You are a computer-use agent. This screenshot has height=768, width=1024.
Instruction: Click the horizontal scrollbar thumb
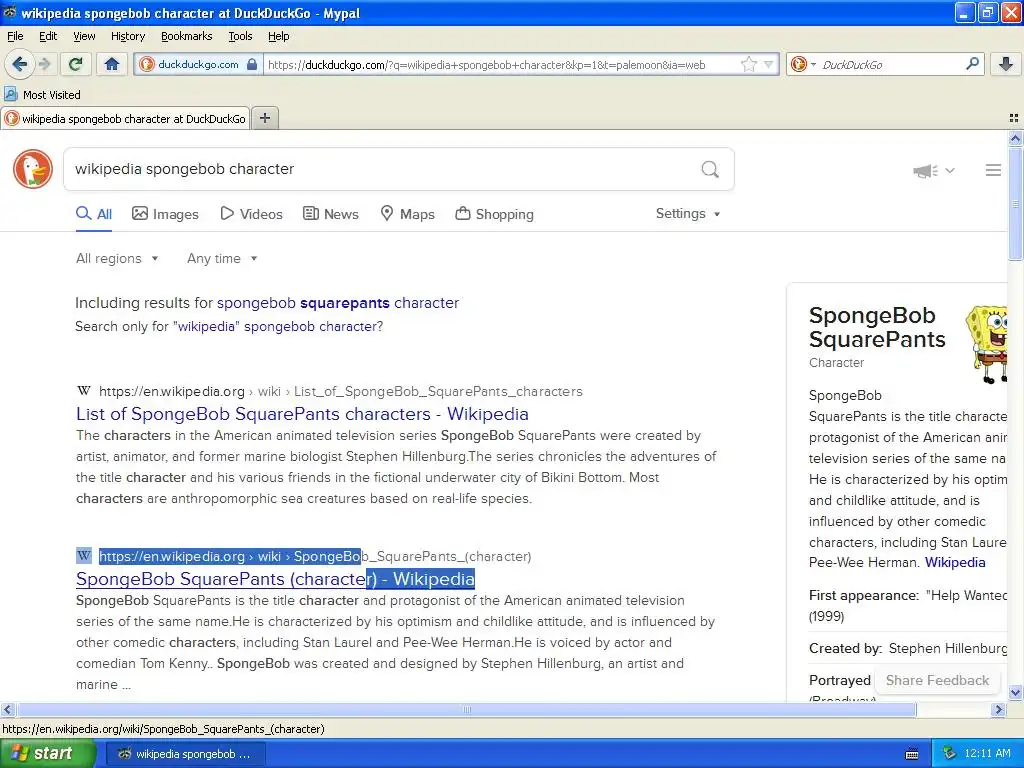(x=466, y=709)
